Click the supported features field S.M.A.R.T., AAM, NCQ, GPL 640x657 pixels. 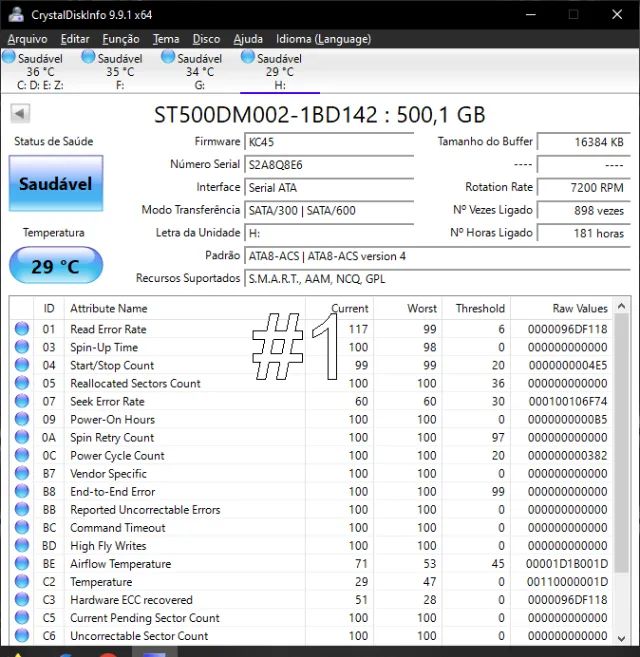438,279
